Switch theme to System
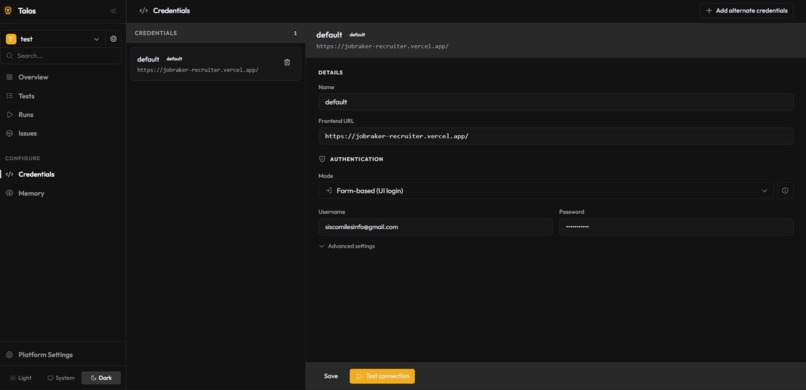 [x=61, y=378]
